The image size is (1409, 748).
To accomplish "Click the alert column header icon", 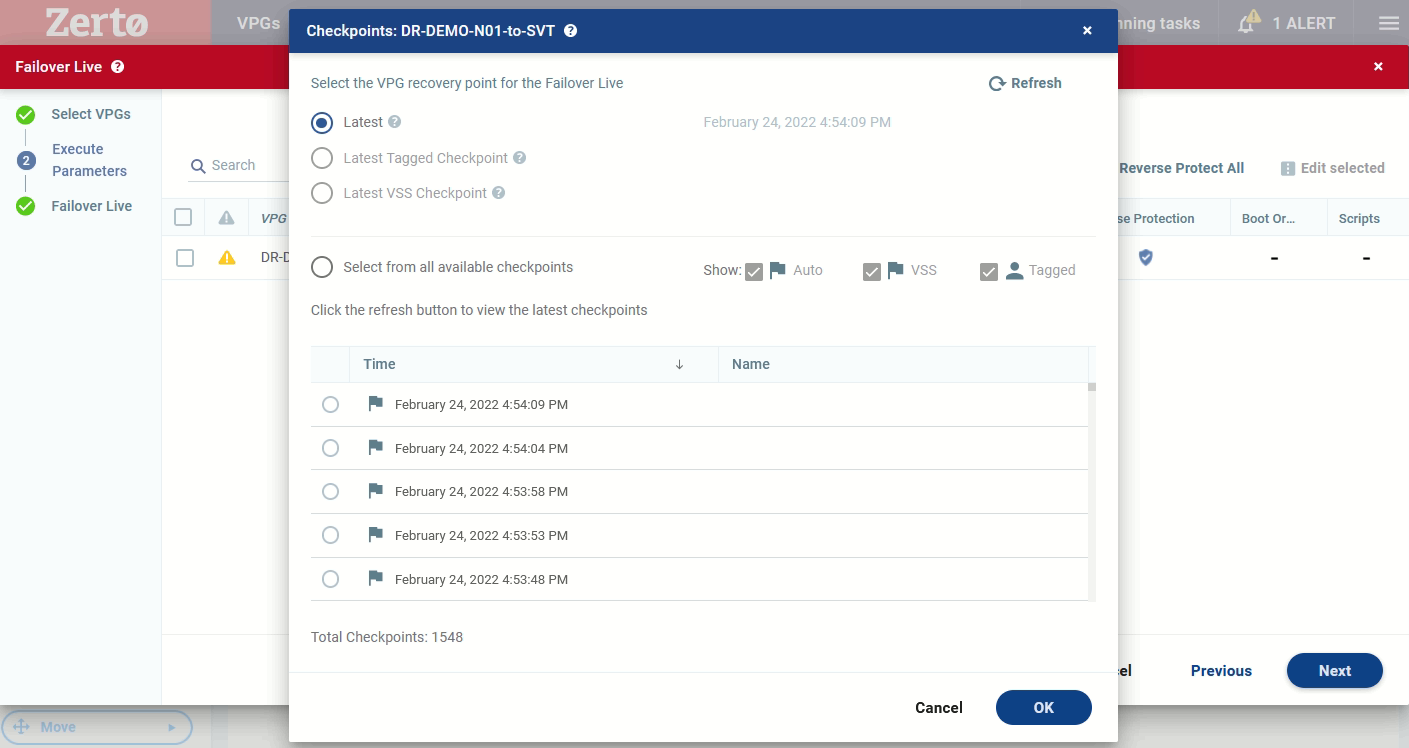I will click(x=227, y=218).
